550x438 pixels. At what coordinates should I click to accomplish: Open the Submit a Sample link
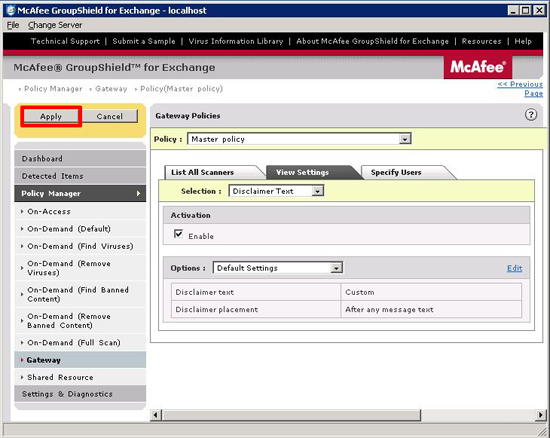tap(144, 41)
